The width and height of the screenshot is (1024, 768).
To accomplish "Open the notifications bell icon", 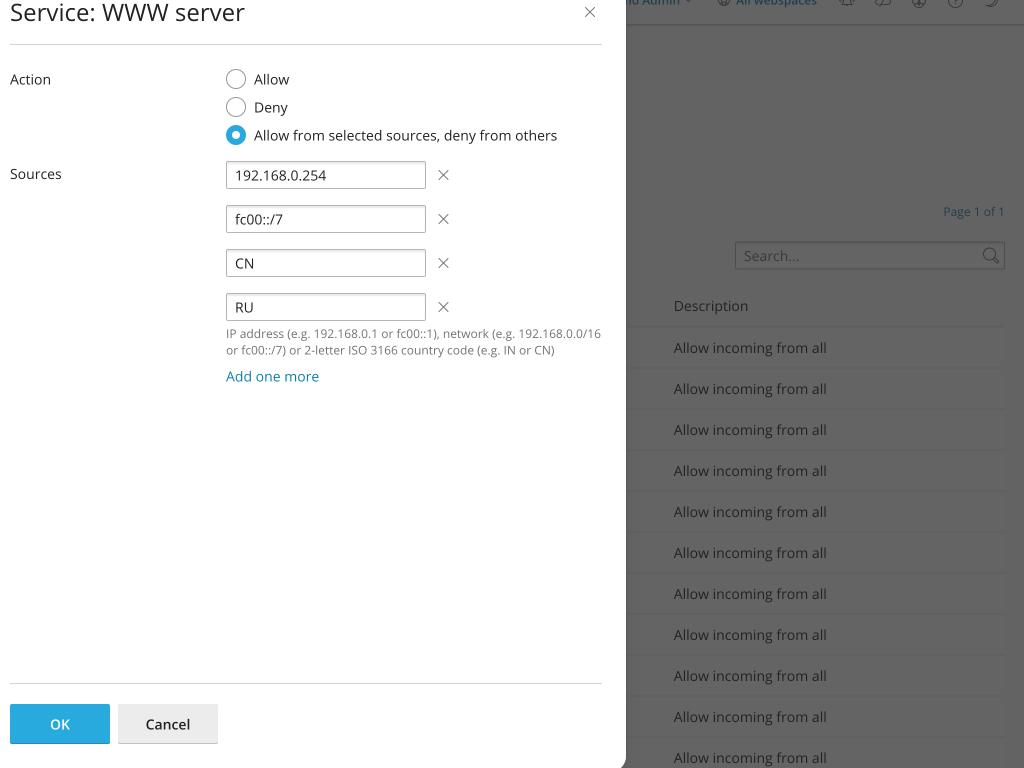I will point(846,3).
